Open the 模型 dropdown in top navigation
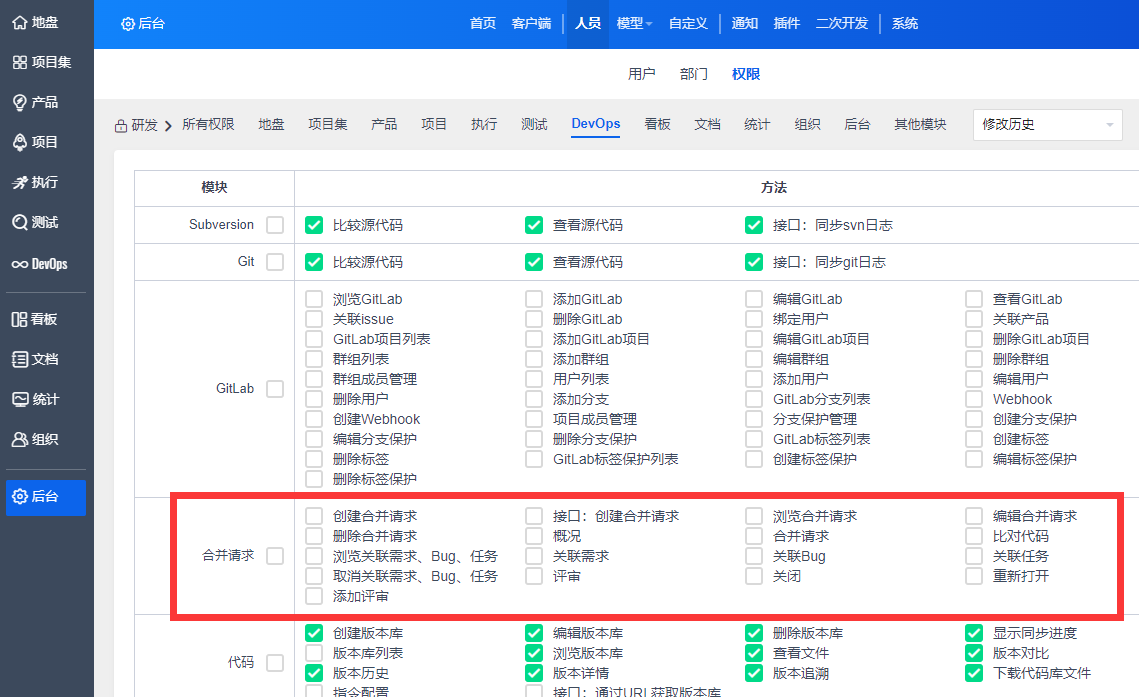This screenshot has width=1139, height=697. point(634,23)
